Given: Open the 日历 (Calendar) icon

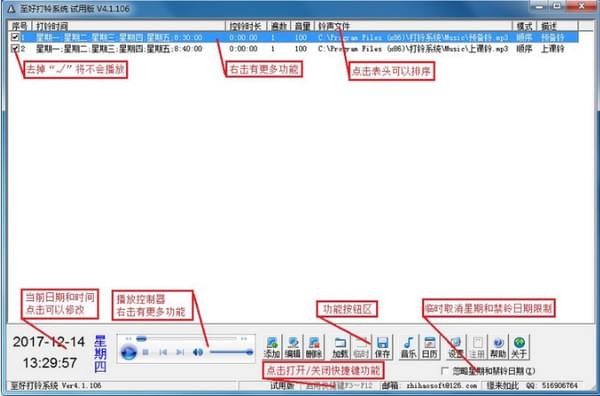Looking at the screenshot, I should pyautogui.click(x=429, y=347).
